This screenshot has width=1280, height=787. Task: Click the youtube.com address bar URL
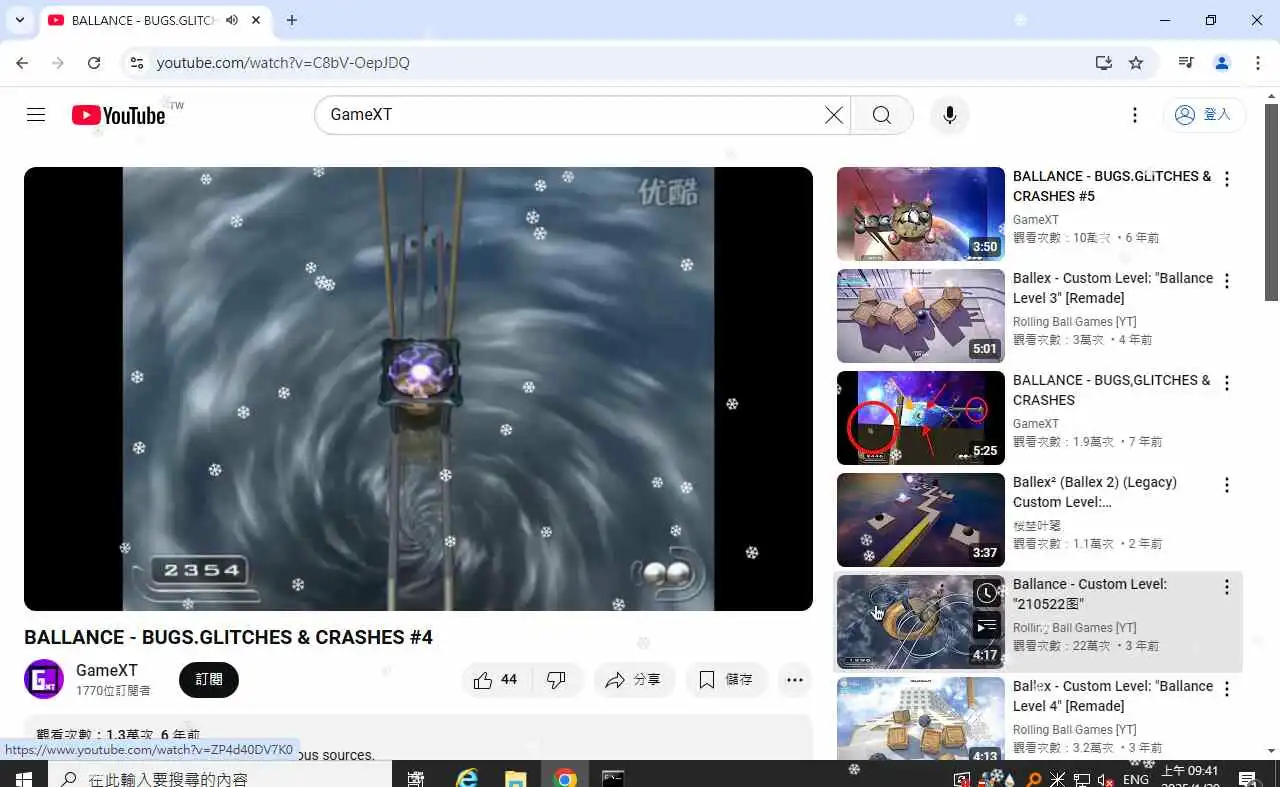coord(283,62)
